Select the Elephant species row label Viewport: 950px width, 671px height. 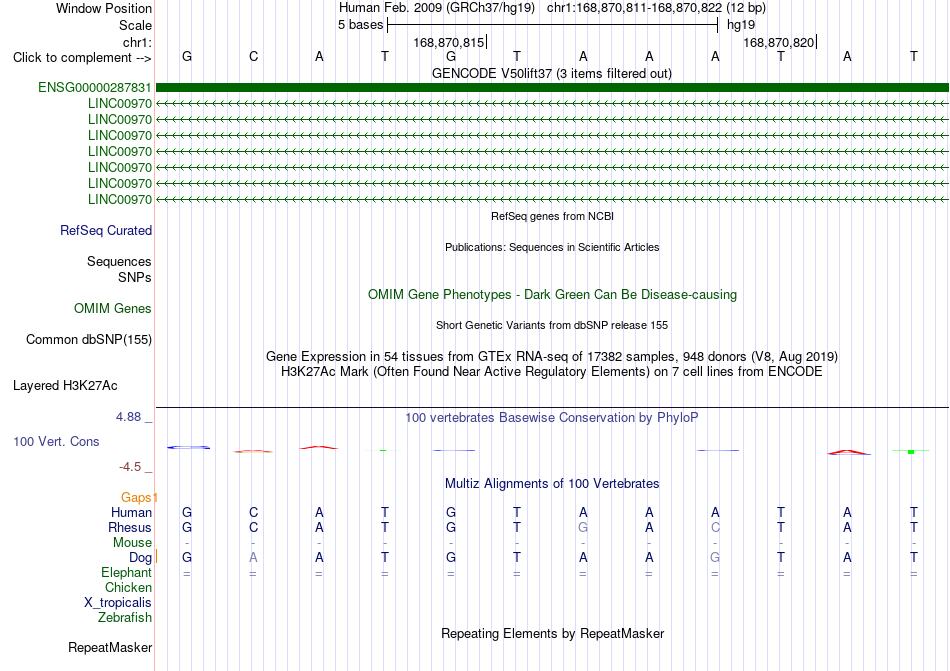(x=127, y=572)
